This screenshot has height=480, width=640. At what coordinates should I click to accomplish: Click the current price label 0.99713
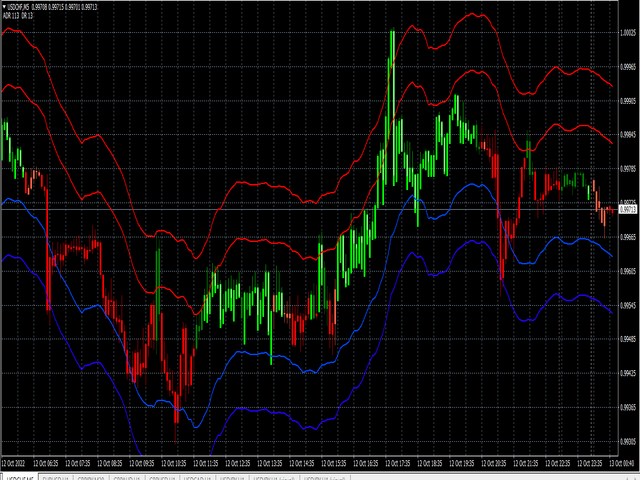click(628, 209)
